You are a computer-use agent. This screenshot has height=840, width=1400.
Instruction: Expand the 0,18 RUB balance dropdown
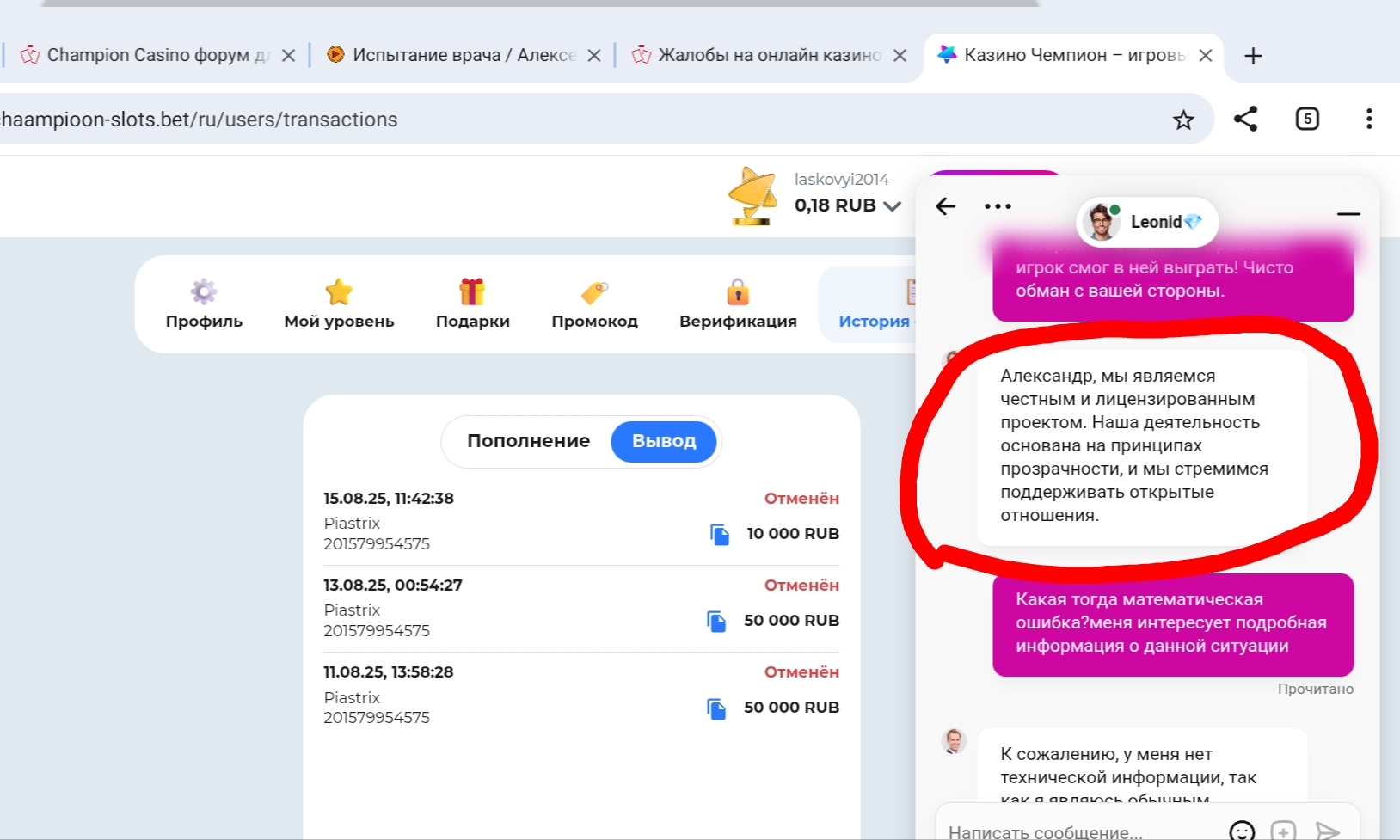[x=893, y=206]
